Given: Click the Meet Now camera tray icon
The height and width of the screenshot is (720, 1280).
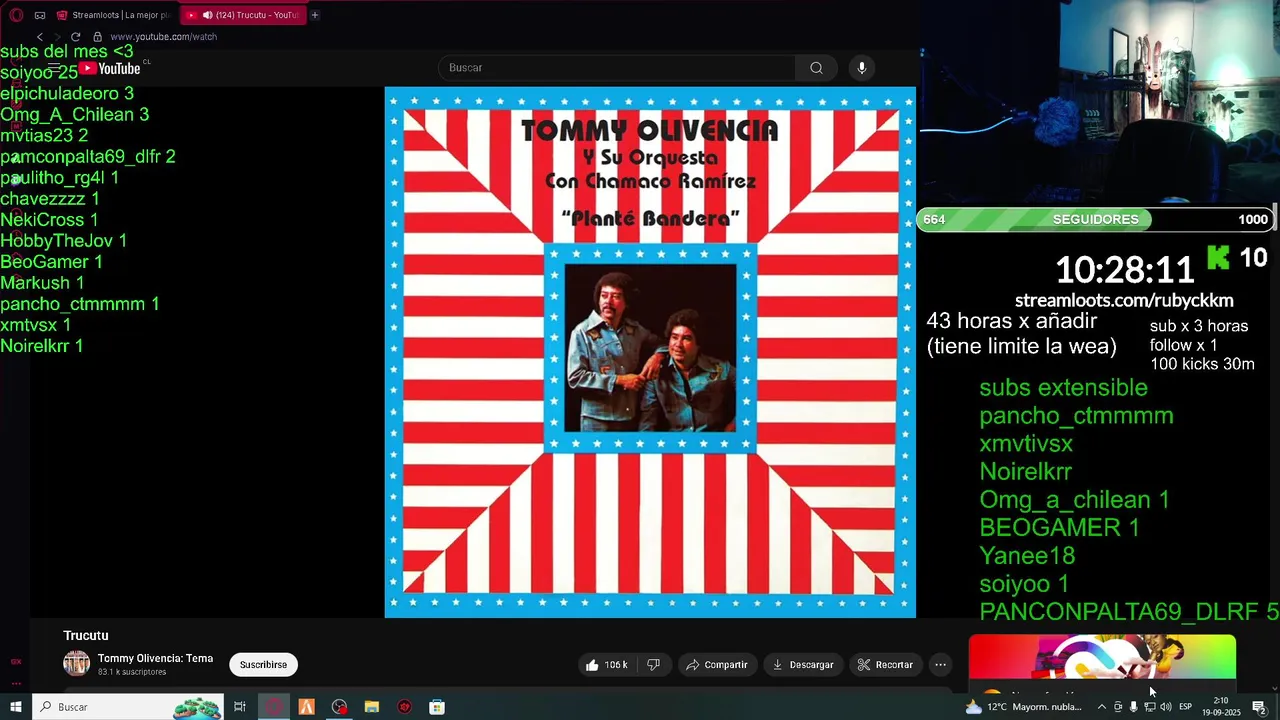Looking at the screenshot, I should pyautogui.click(x=1118, y=707).
